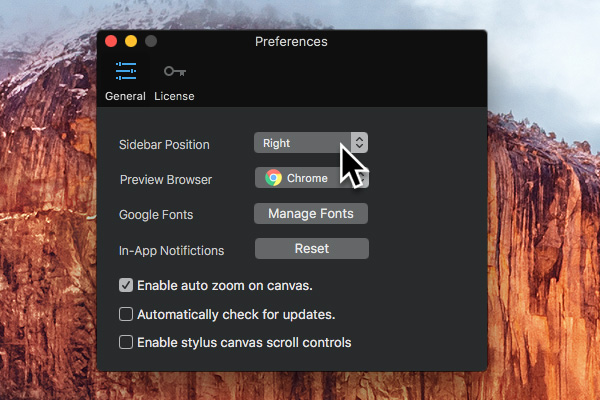The width and height of the screenshot is (600, 400).
Task: Click the Preview Browser label
Action: pyautogui.click(x=166, y=180)
